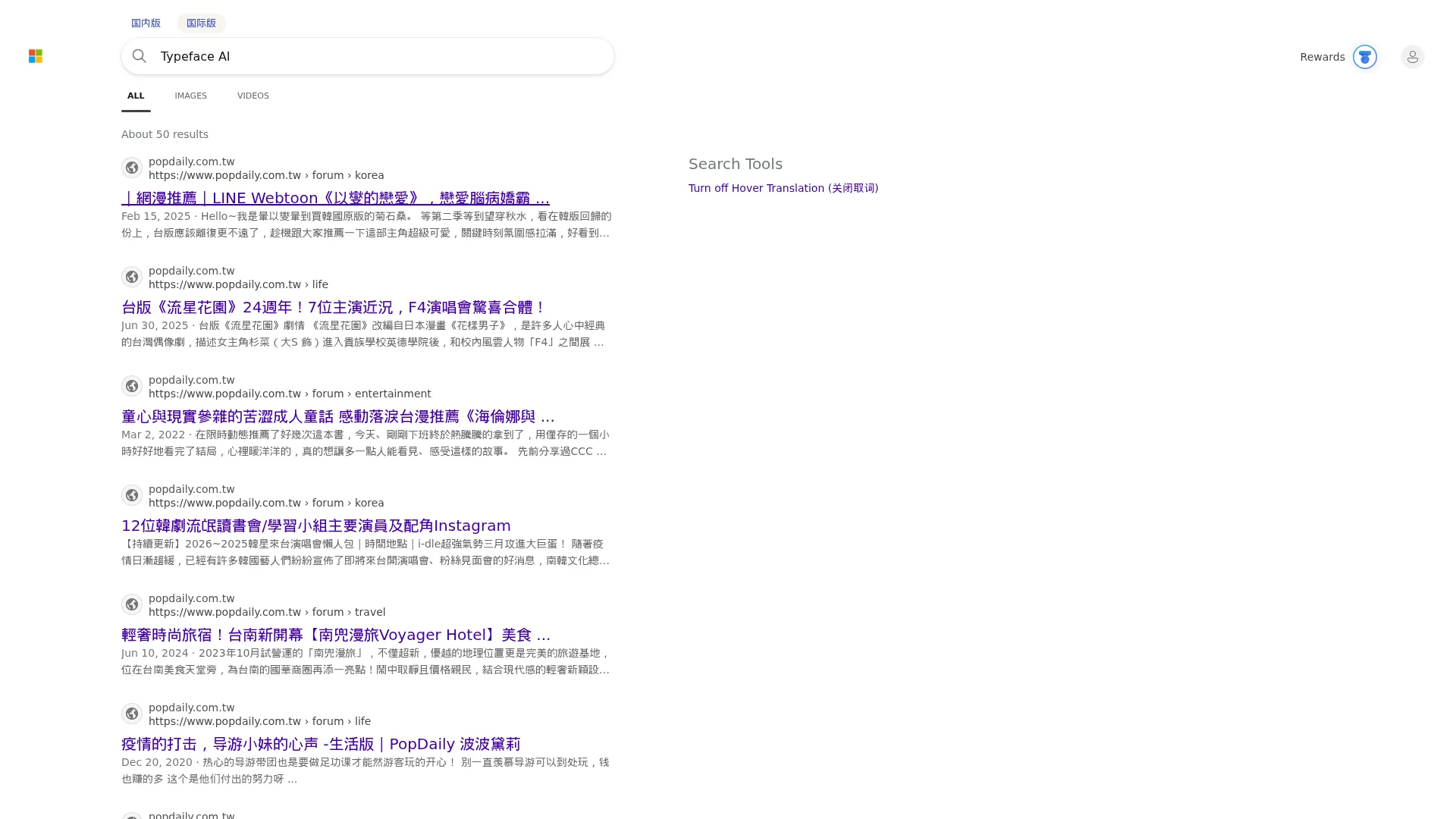
Task: Open the Rewards text link
Action: coord(1323,57)
